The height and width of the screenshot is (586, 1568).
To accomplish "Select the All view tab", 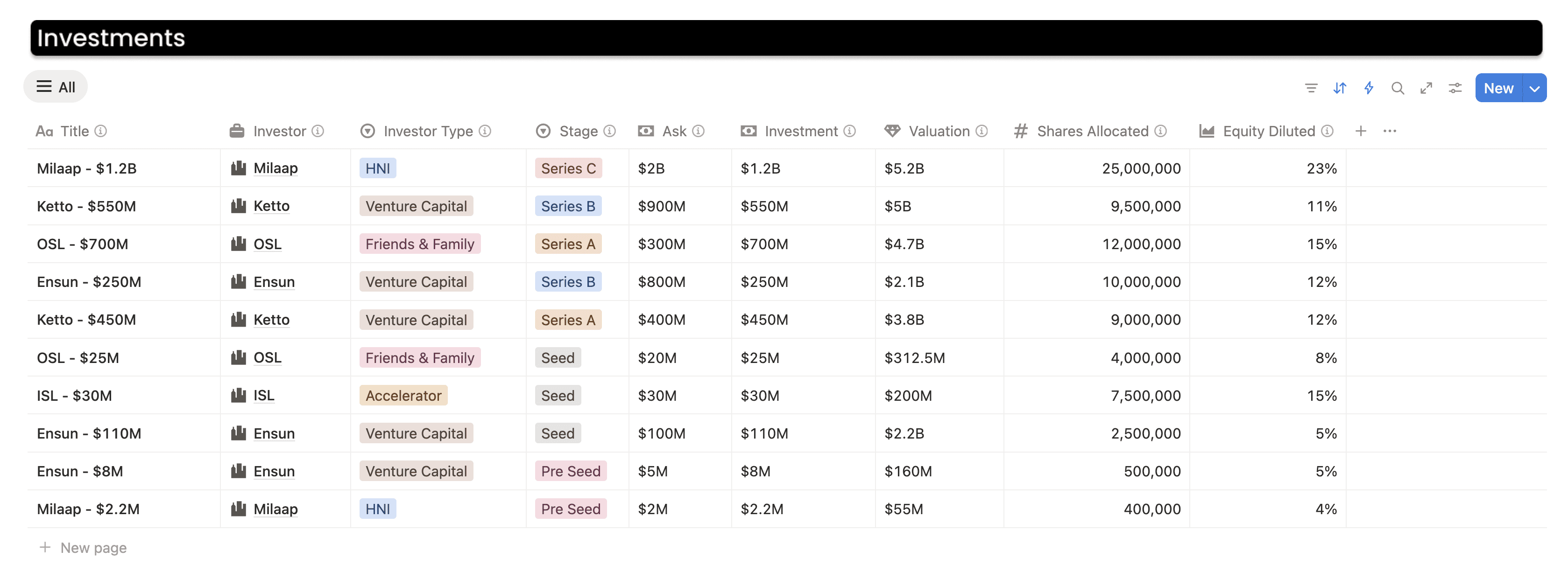I will point(56,87).
